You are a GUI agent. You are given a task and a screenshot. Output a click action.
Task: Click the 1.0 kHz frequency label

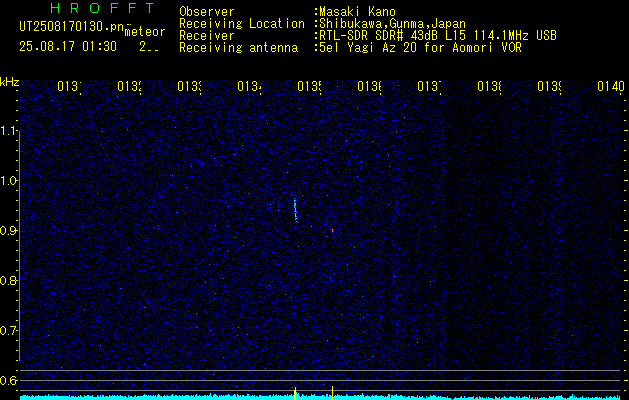[8, 181]
